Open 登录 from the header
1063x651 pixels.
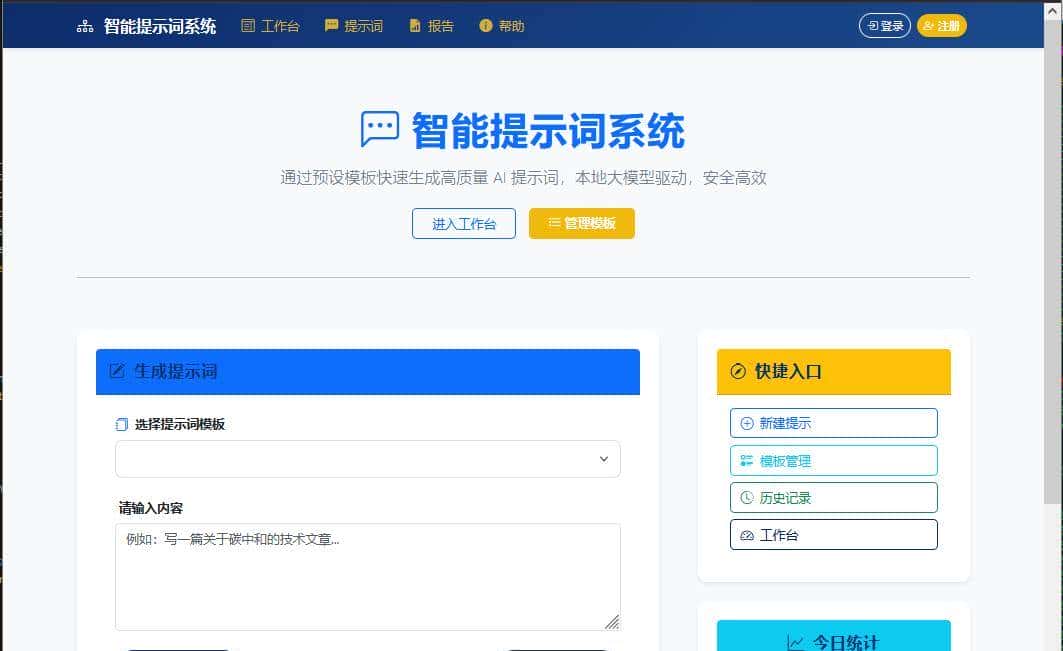(x=884, y=26)
